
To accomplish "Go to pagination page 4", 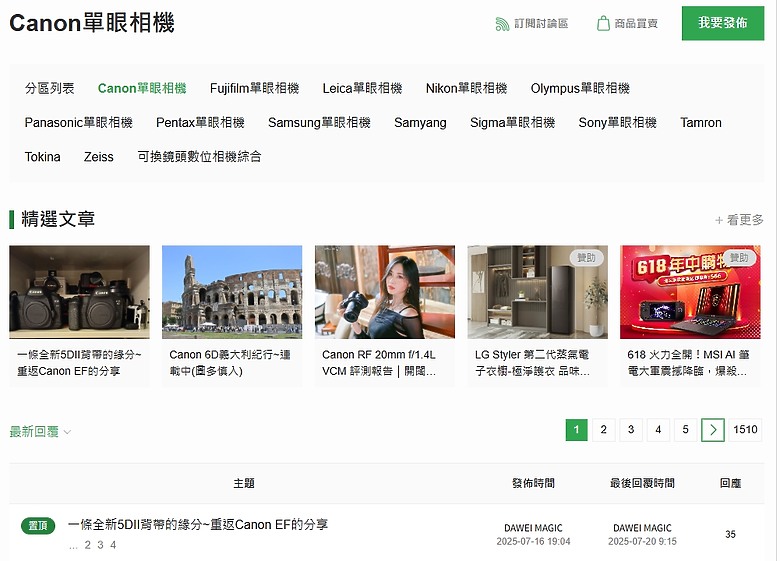I will click(x=659, y=430).
